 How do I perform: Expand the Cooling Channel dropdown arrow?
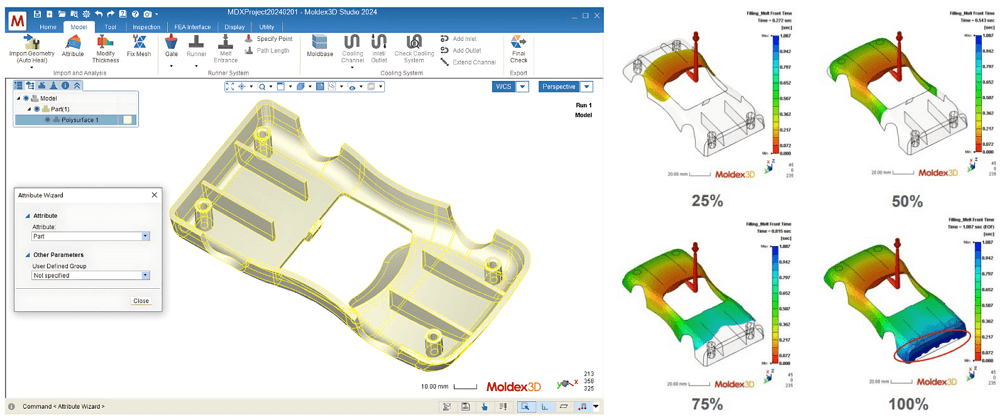pyautogui.click(x=352, y=68)
